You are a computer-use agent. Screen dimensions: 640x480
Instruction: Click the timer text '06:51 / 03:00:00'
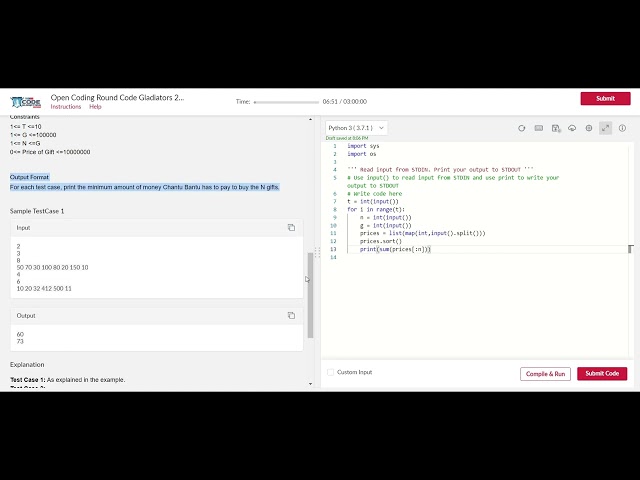tap(344, 102)
